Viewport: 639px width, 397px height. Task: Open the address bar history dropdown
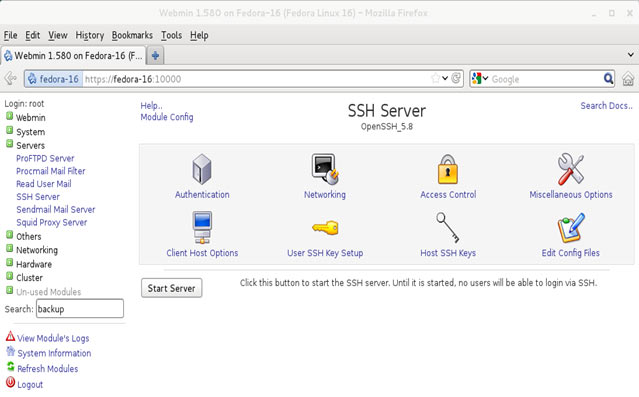(x=445, y=78)
